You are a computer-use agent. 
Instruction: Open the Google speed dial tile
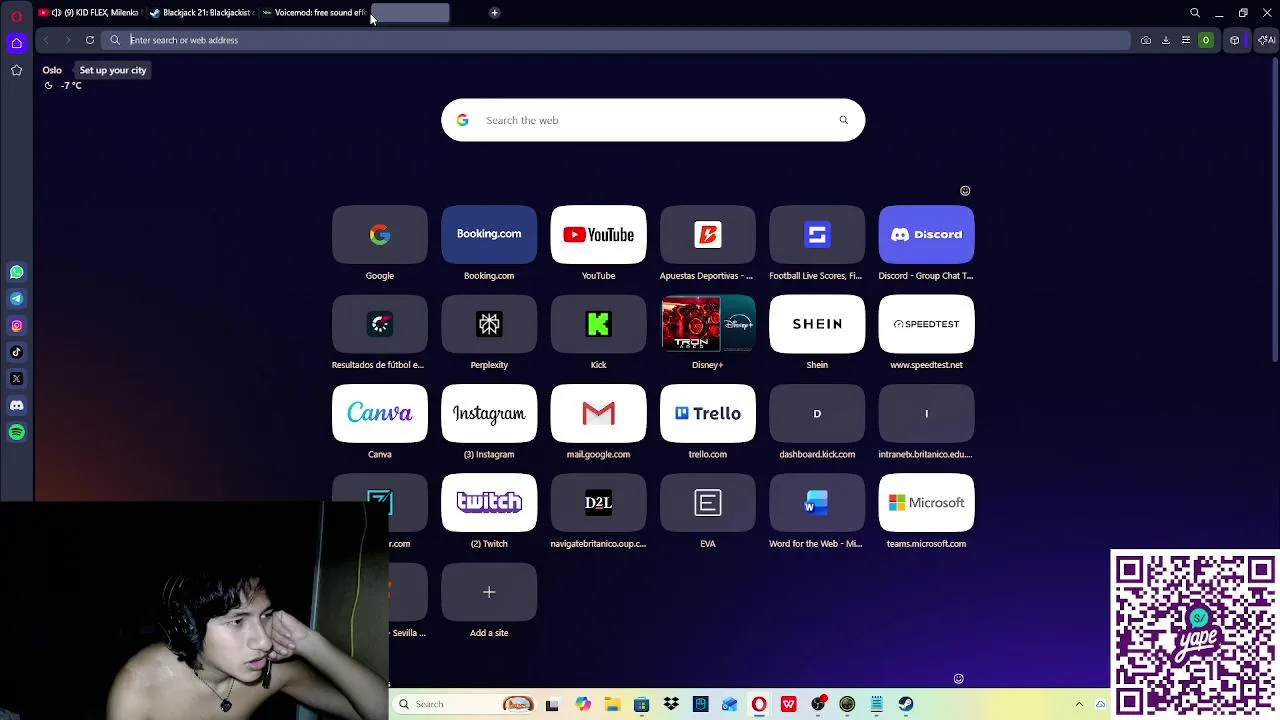(x=380, y=235)
